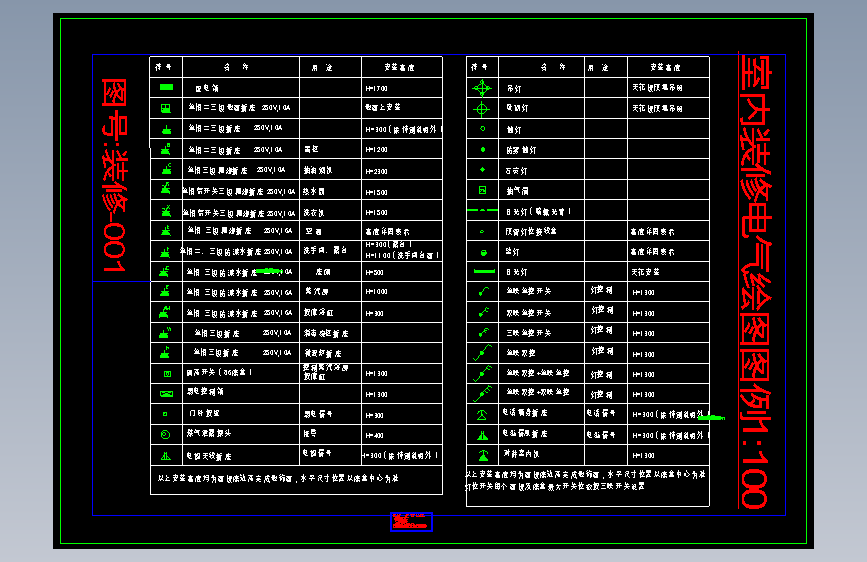Click the 热水器 usage cell
Screen dimensions: 867x562
[x=314, y=191]
